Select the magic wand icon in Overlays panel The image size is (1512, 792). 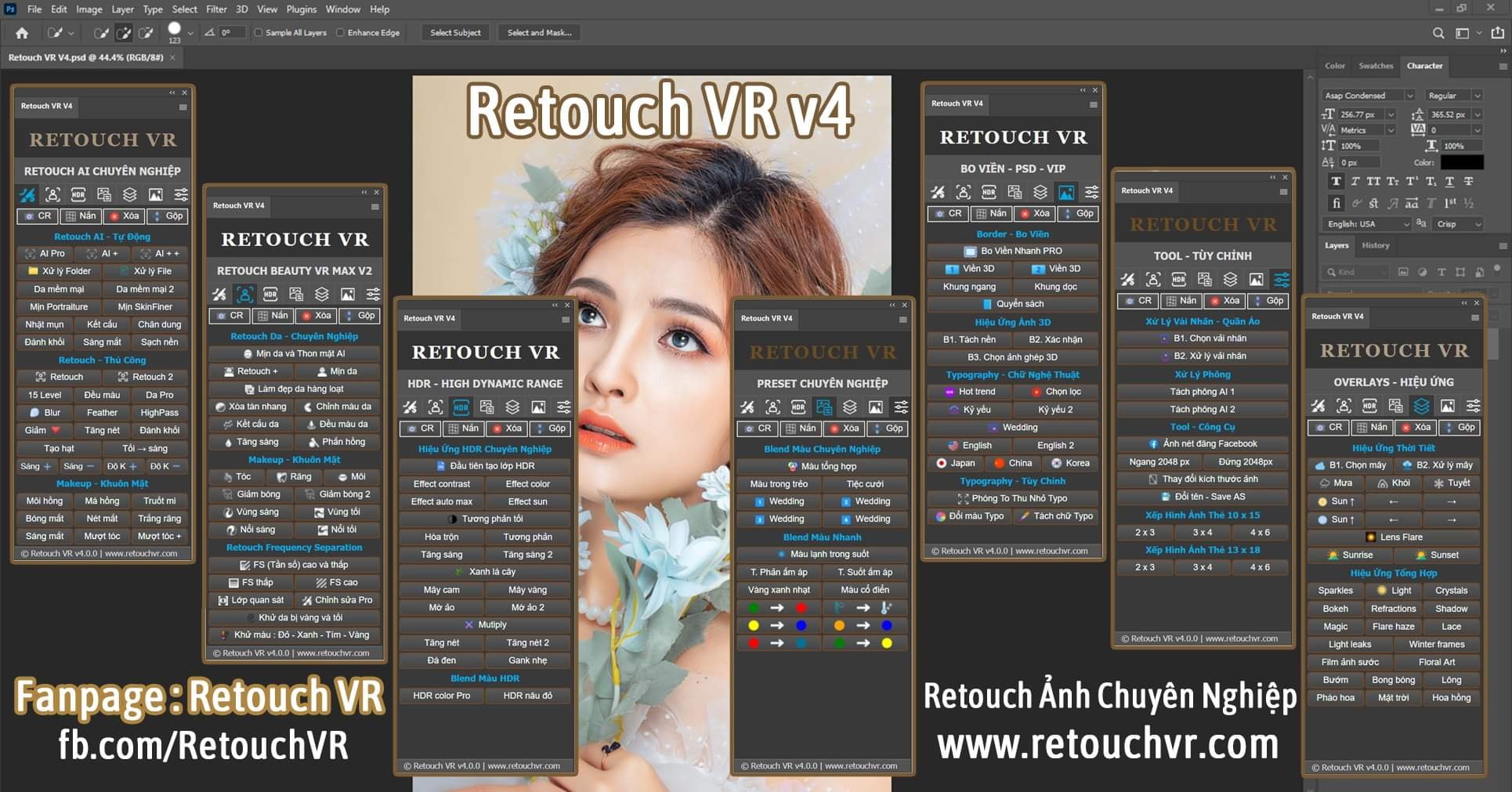1318,406
